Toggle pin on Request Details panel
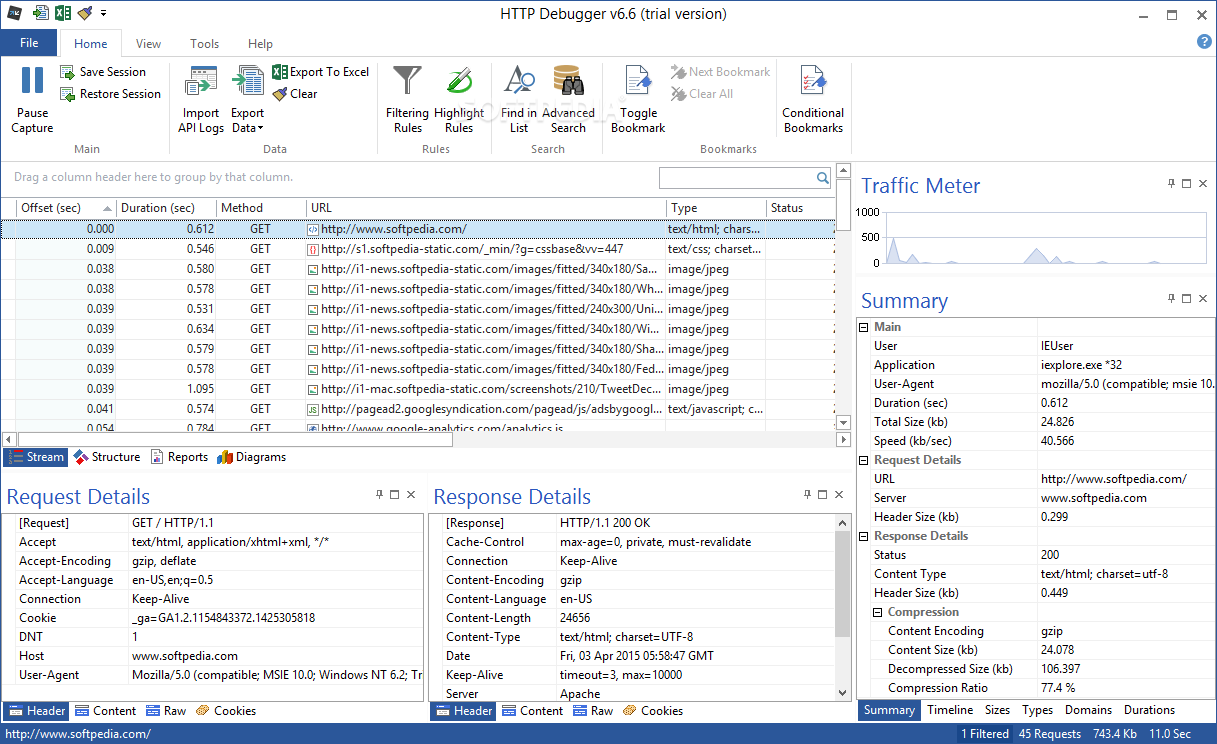The width and height of the screenshot is (1217, 744). click(379, 494)
